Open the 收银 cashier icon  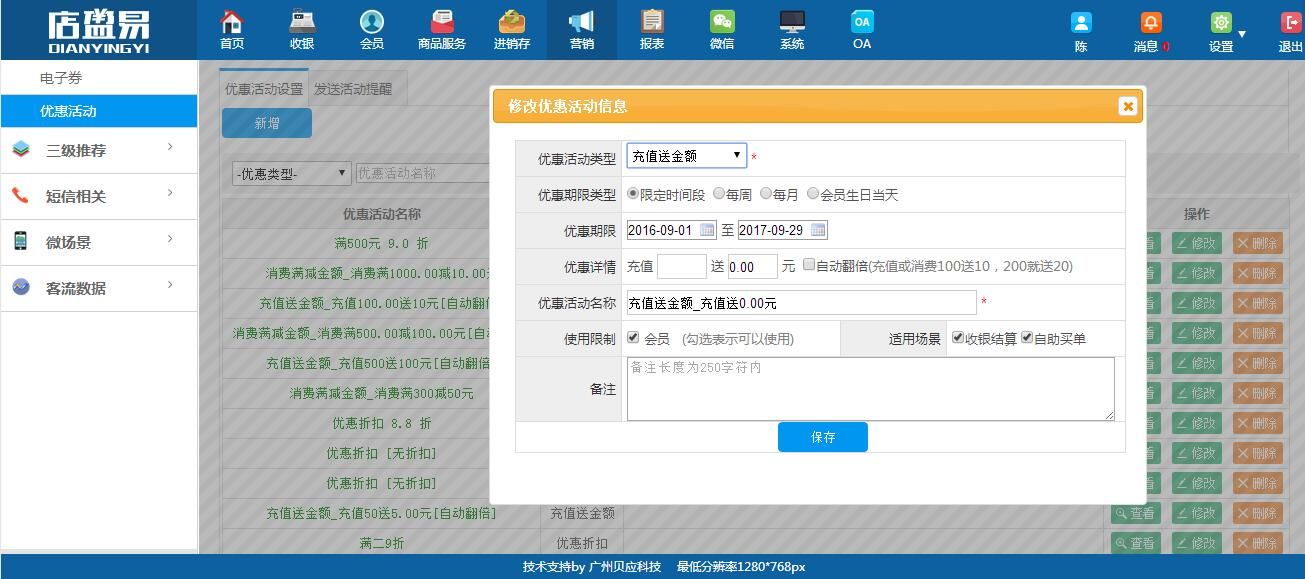tap(301, 21)
